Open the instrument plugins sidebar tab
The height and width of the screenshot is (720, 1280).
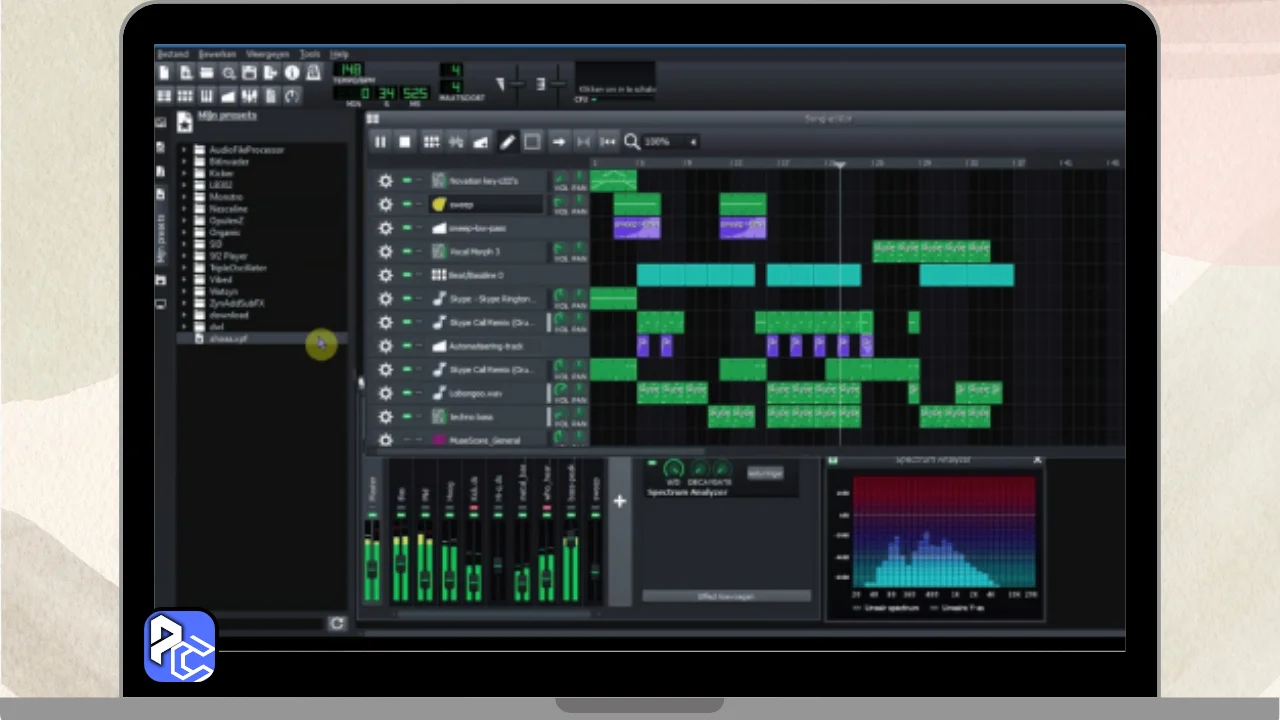pyautogui.click(x=161, y=122)
